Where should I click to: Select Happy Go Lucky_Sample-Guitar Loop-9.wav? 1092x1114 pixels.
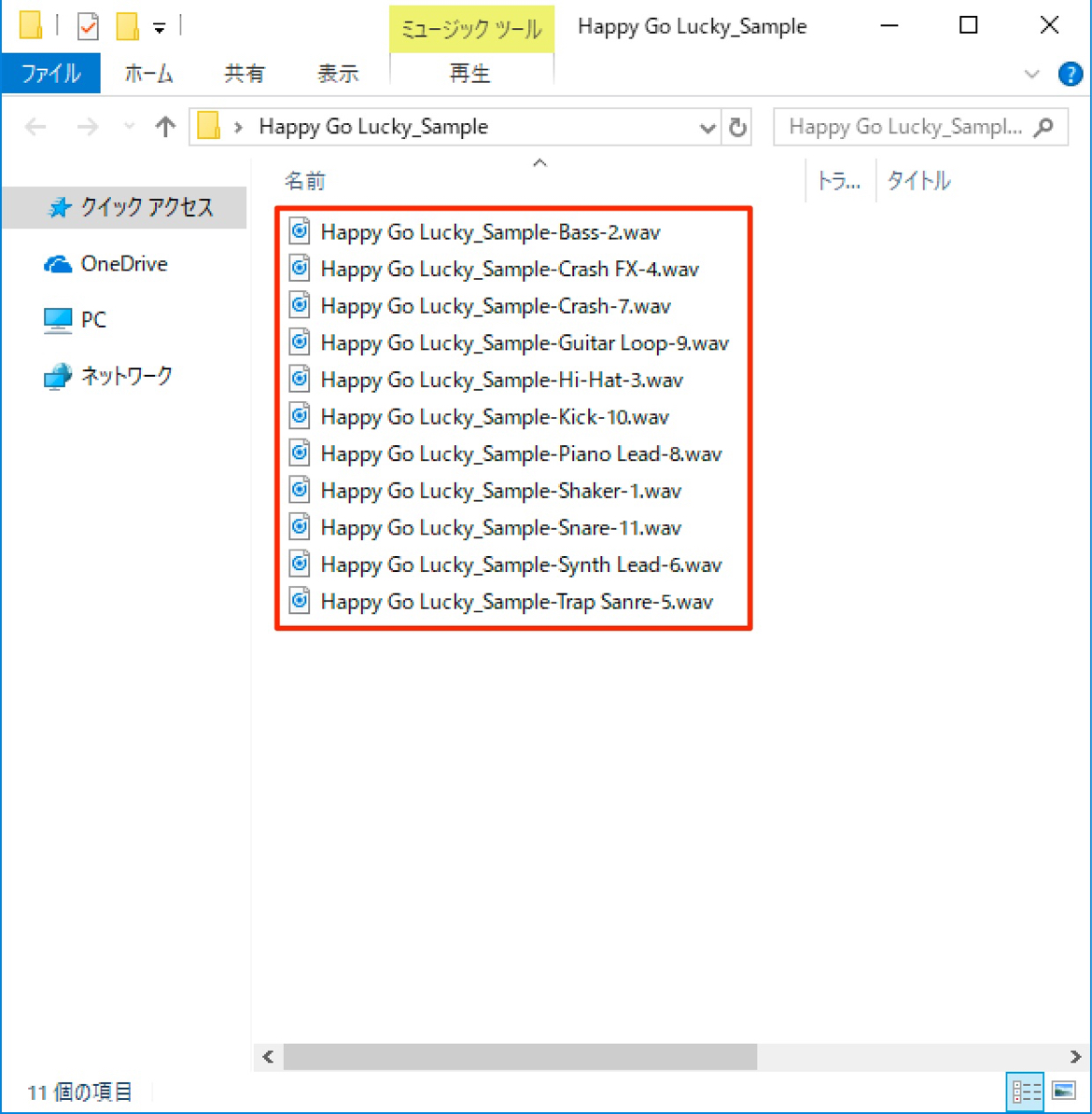(525, 342)
